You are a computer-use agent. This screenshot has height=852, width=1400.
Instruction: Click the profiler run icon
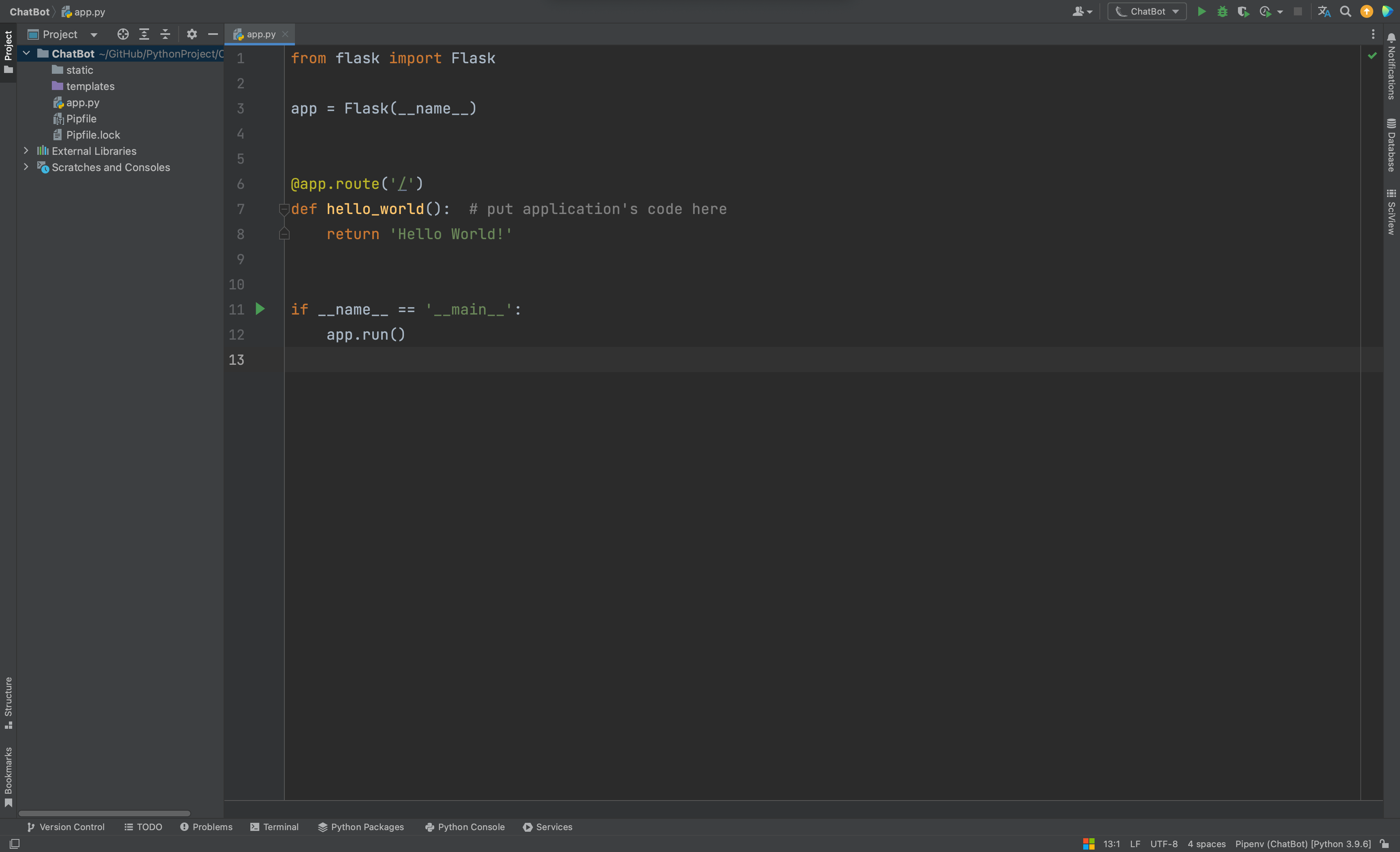click(1265, 11)
